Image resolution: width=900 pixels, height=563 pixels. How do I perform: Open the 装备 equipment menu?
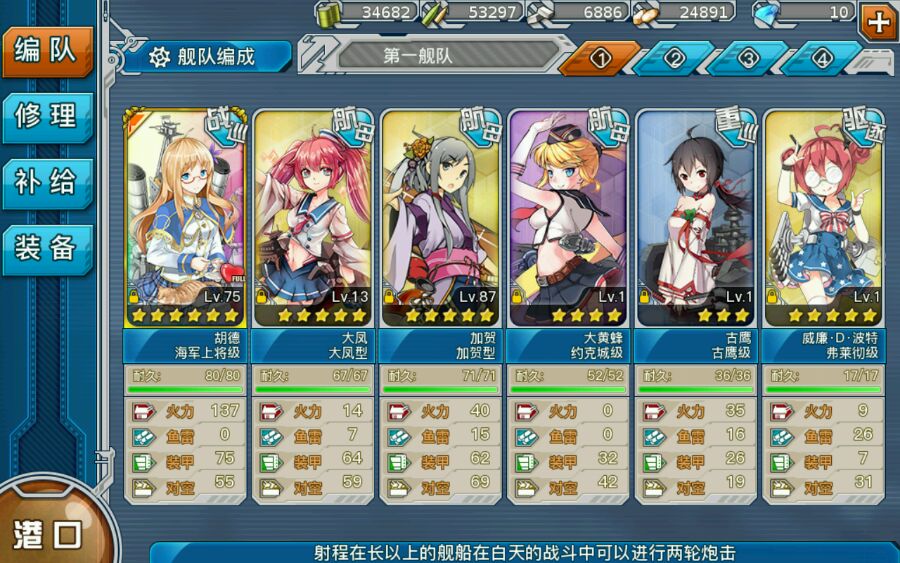47,250
